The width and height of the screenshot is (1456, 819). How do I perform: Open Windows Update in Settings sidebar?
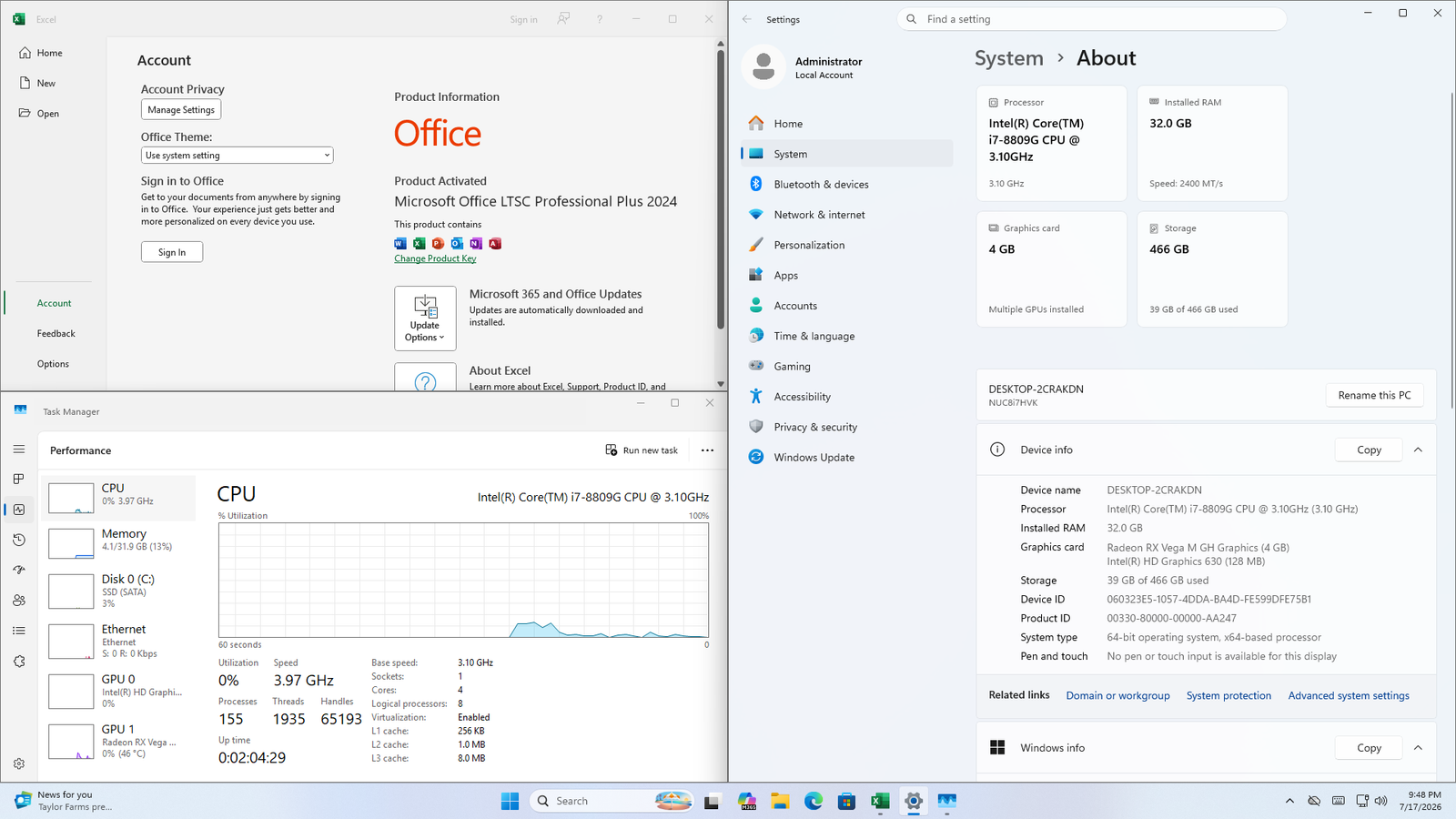coord(847,458)
